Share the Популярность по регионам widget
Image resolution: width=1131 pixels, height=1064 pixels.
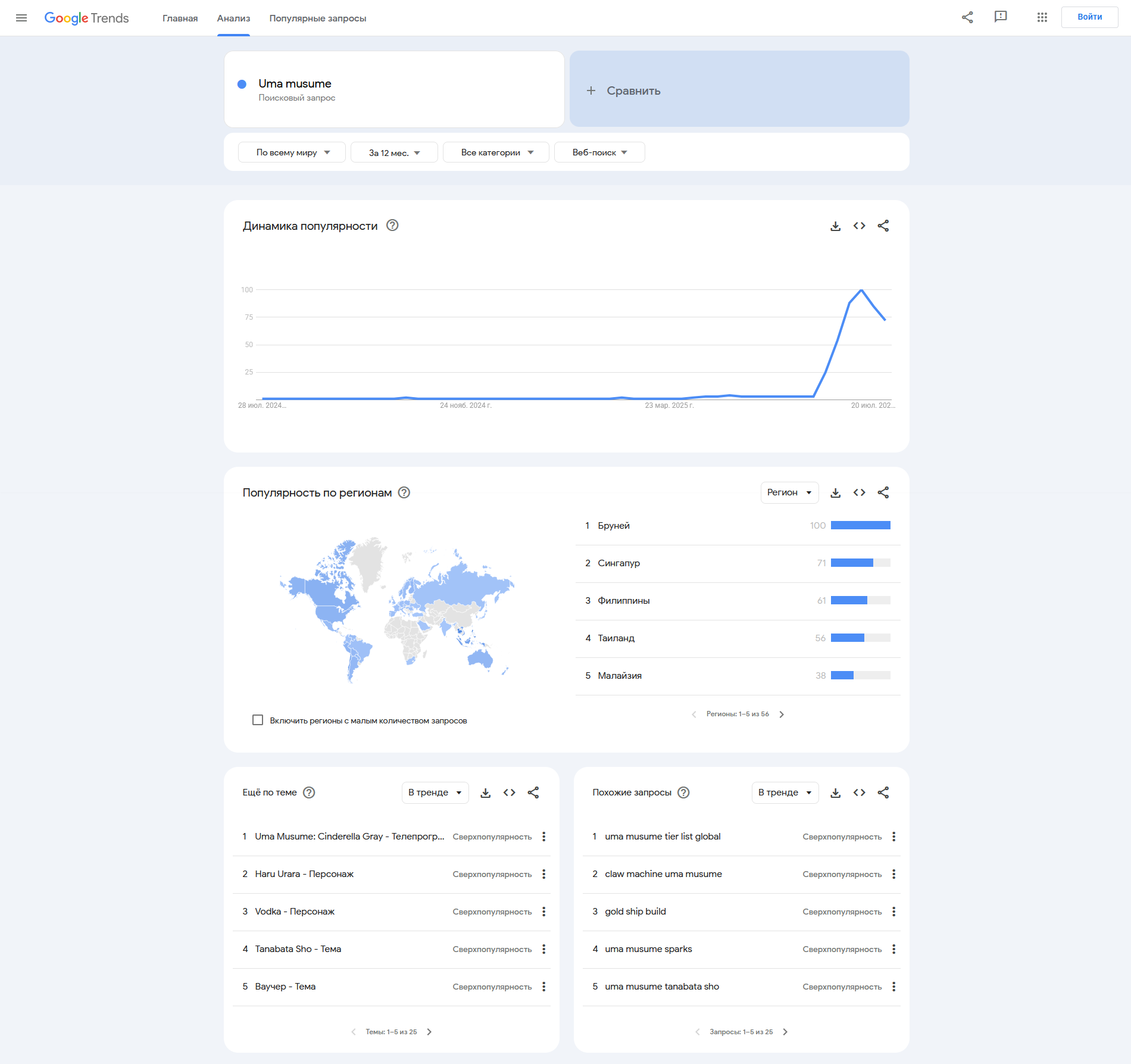[x=883, y=492]
